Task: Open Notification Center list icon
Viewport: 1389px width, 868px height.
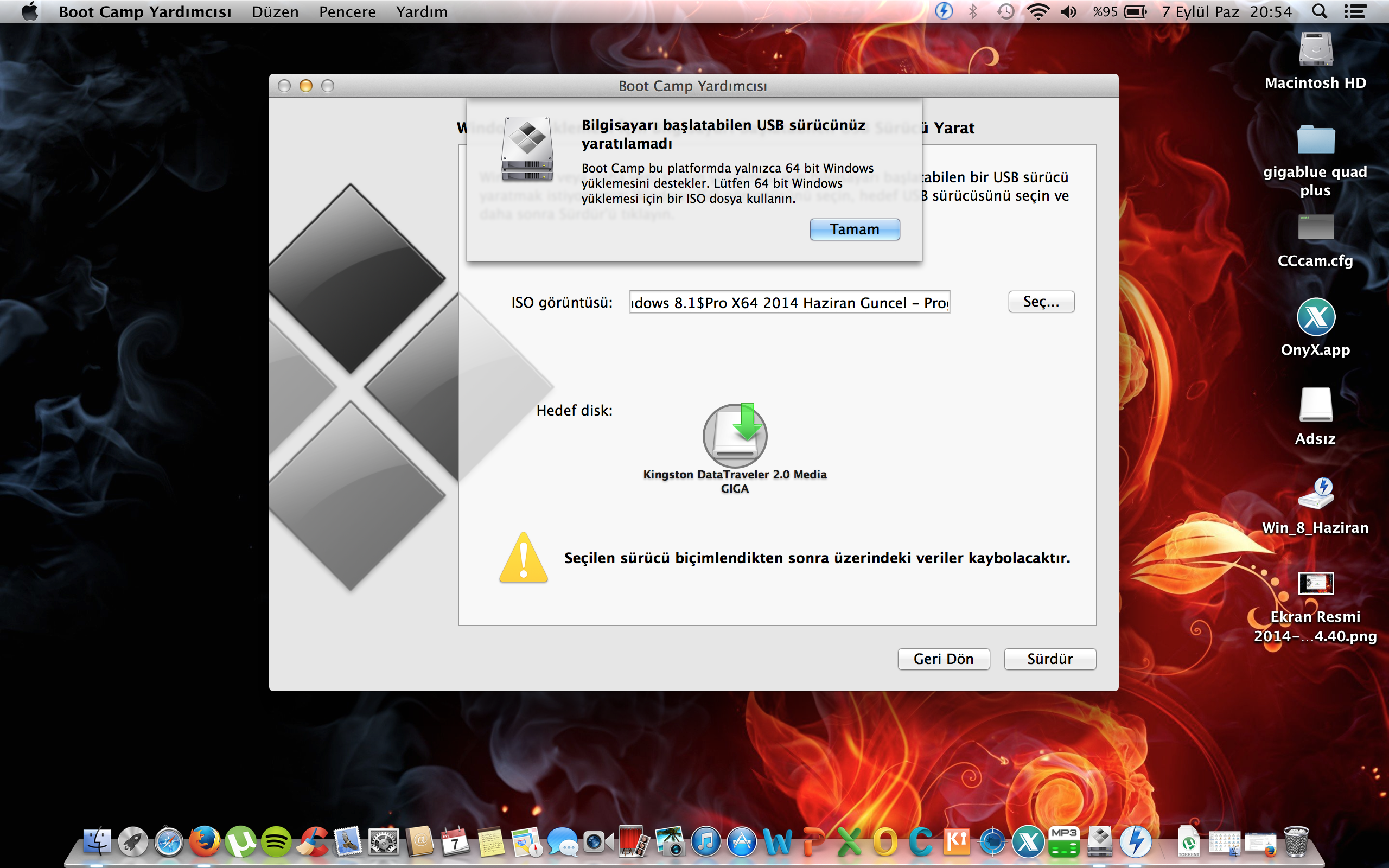Action: pos(1355,11)
